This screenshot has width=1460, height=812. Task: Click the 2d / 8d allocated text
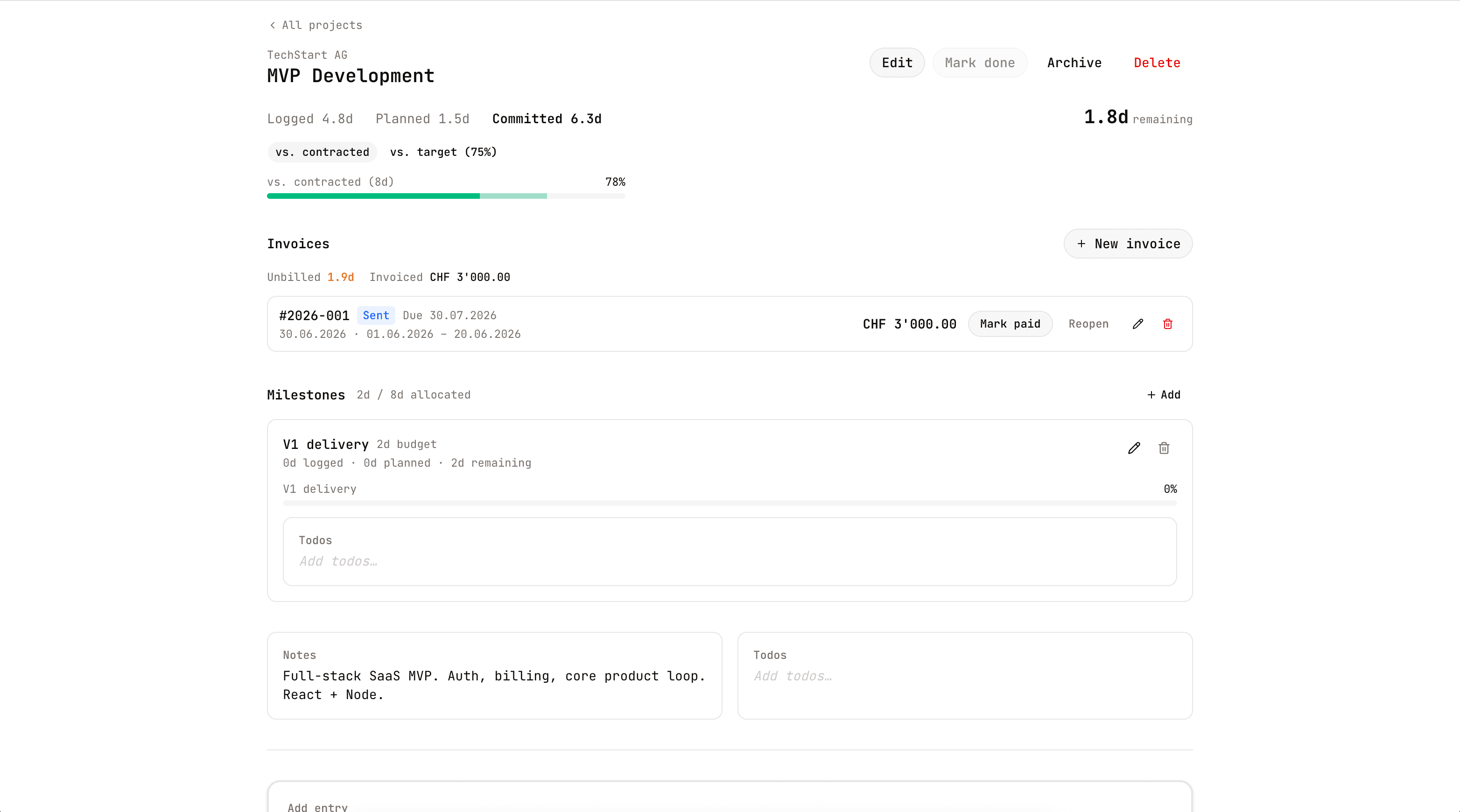click(x=414, y=395)
